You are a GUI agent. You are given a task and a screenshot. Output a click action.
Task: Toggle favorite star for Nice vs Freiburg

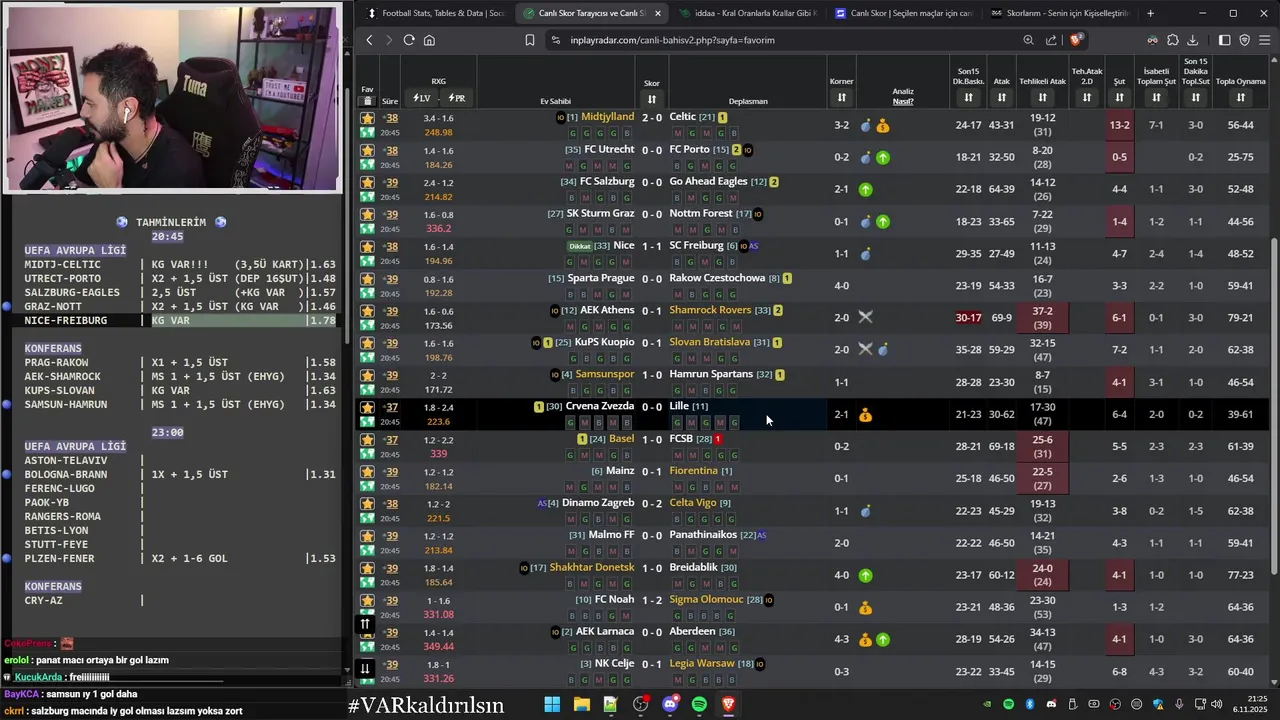[368, 246]
